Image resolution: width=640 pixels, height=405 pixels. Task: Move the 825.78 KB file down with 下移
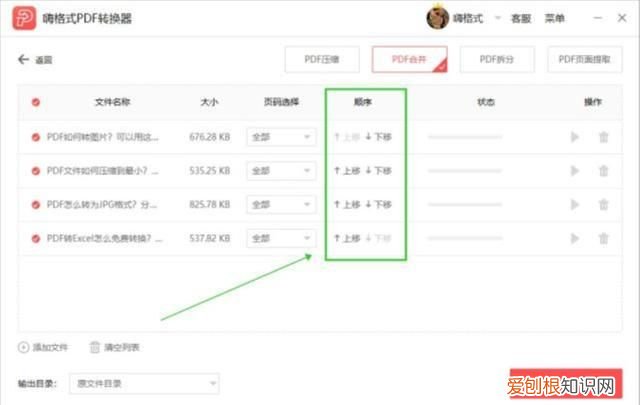click(x=379, y=204)
